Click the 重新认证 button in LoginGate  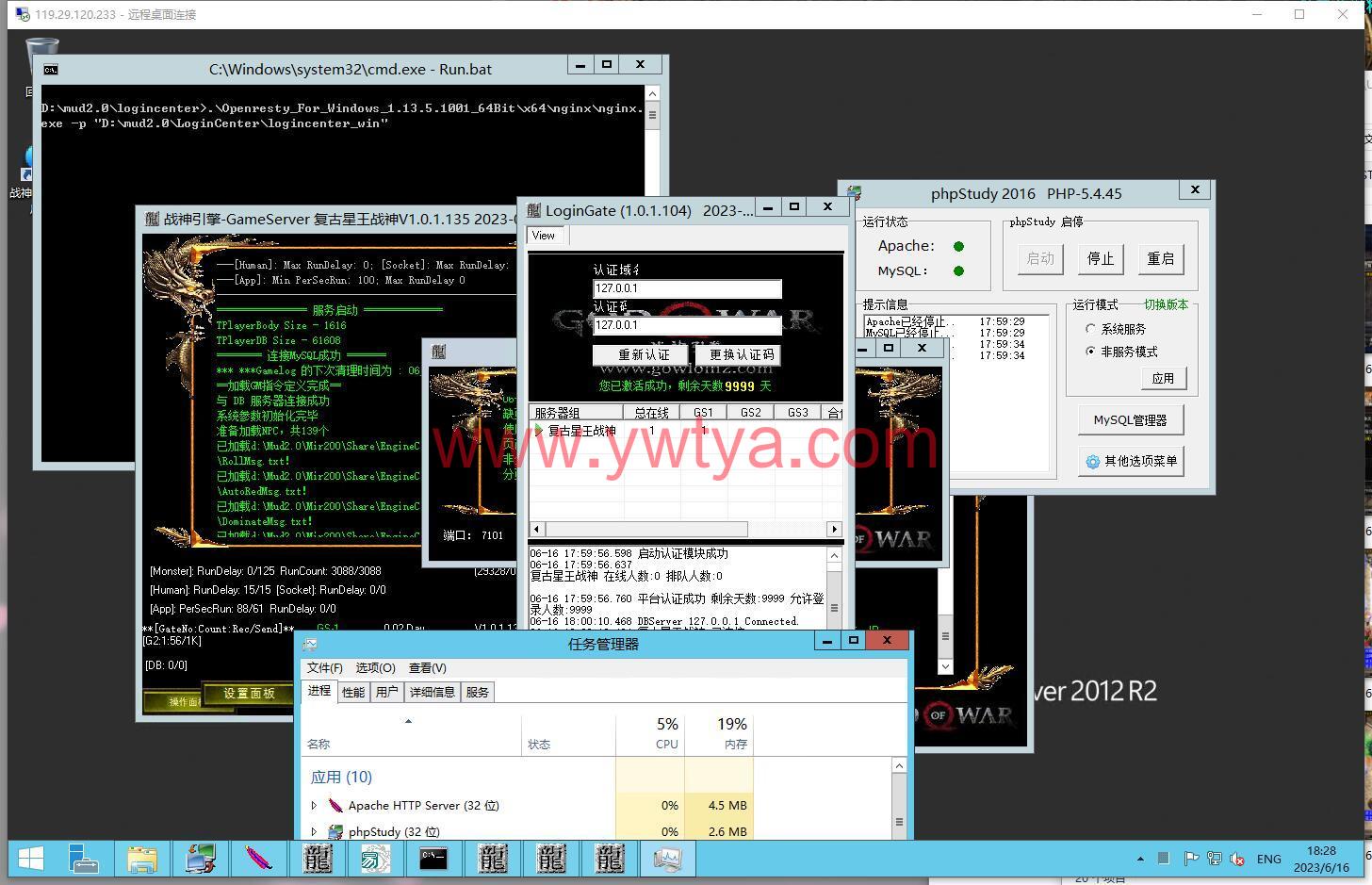coord(644,354)
